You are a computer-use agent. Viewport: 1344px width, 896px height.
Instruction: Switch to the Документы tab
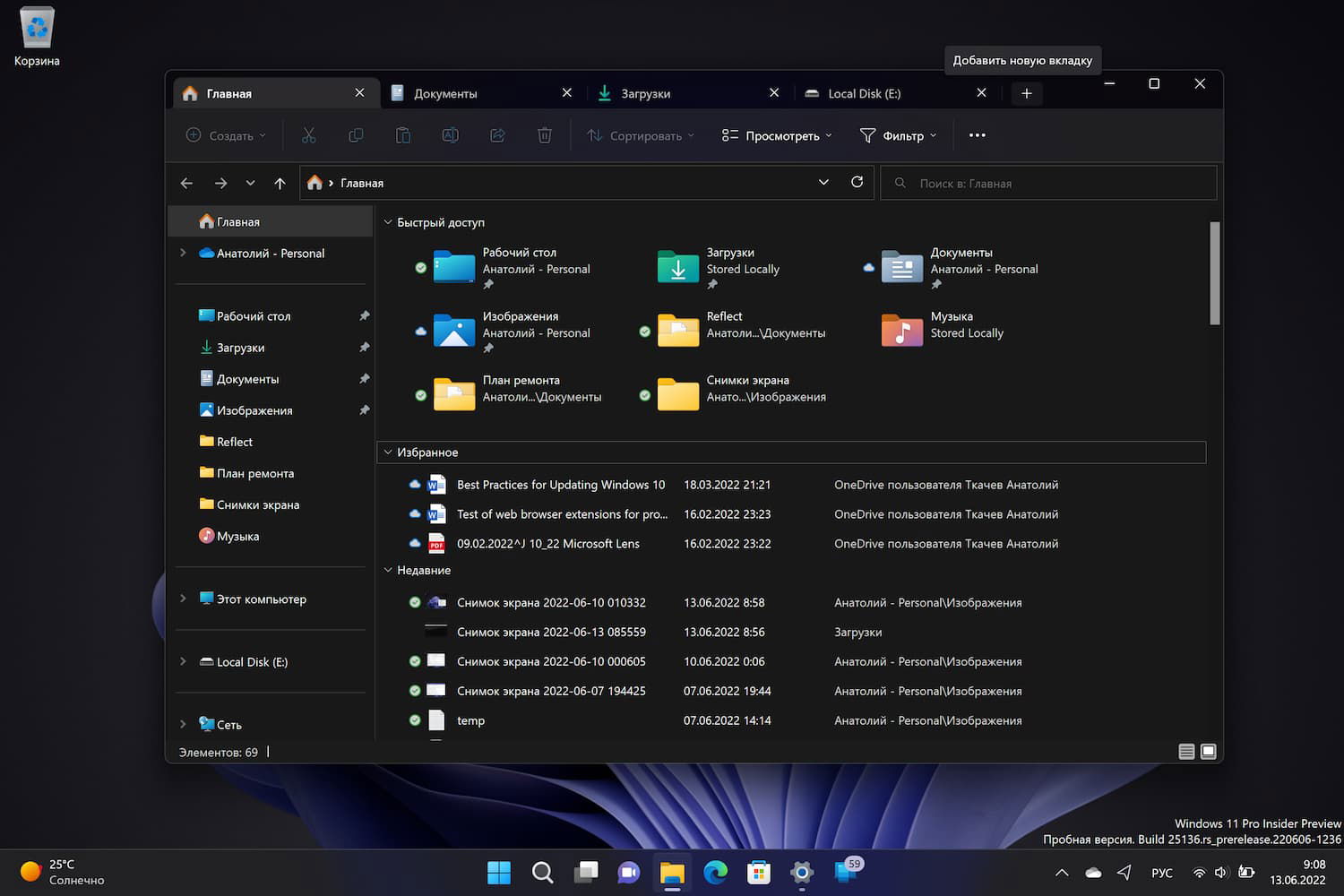click(445, 93)
